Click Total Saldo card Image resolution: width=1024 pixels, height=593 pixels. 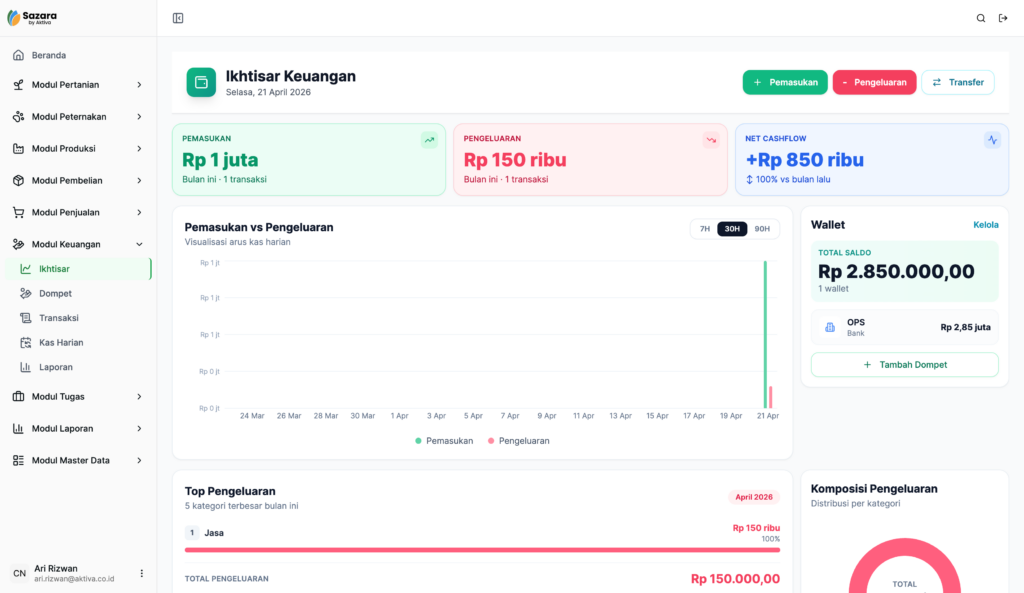click(904, 271)
